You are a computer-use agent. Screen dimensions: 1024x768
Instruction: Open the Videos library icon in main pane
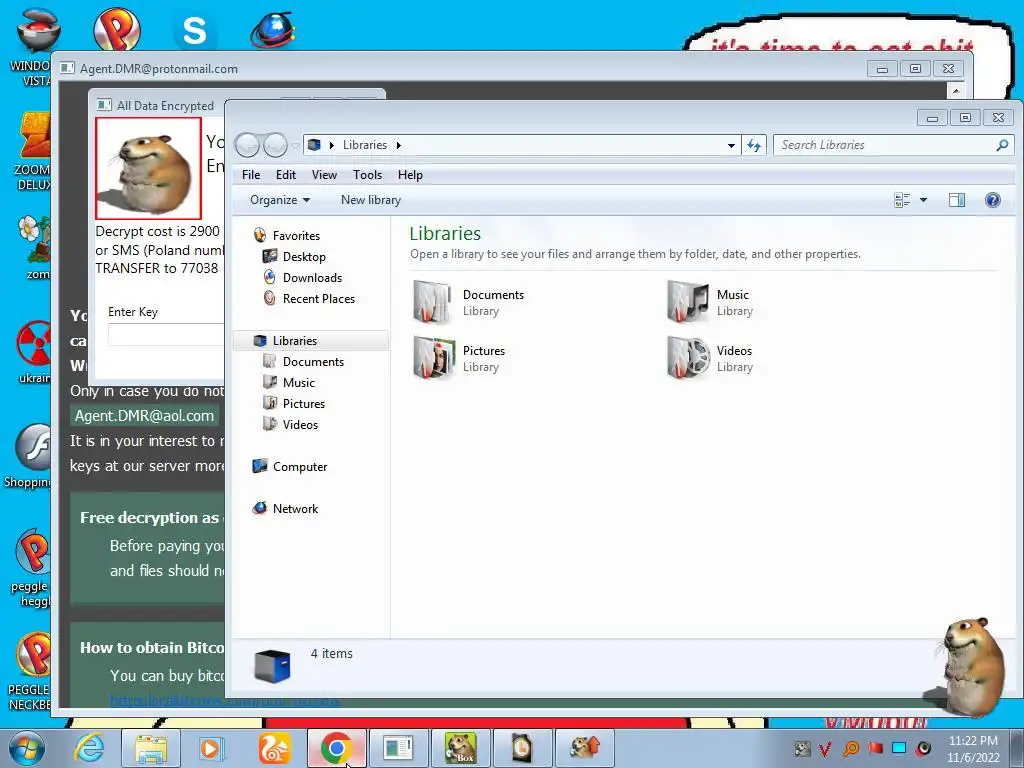[688, 358]
